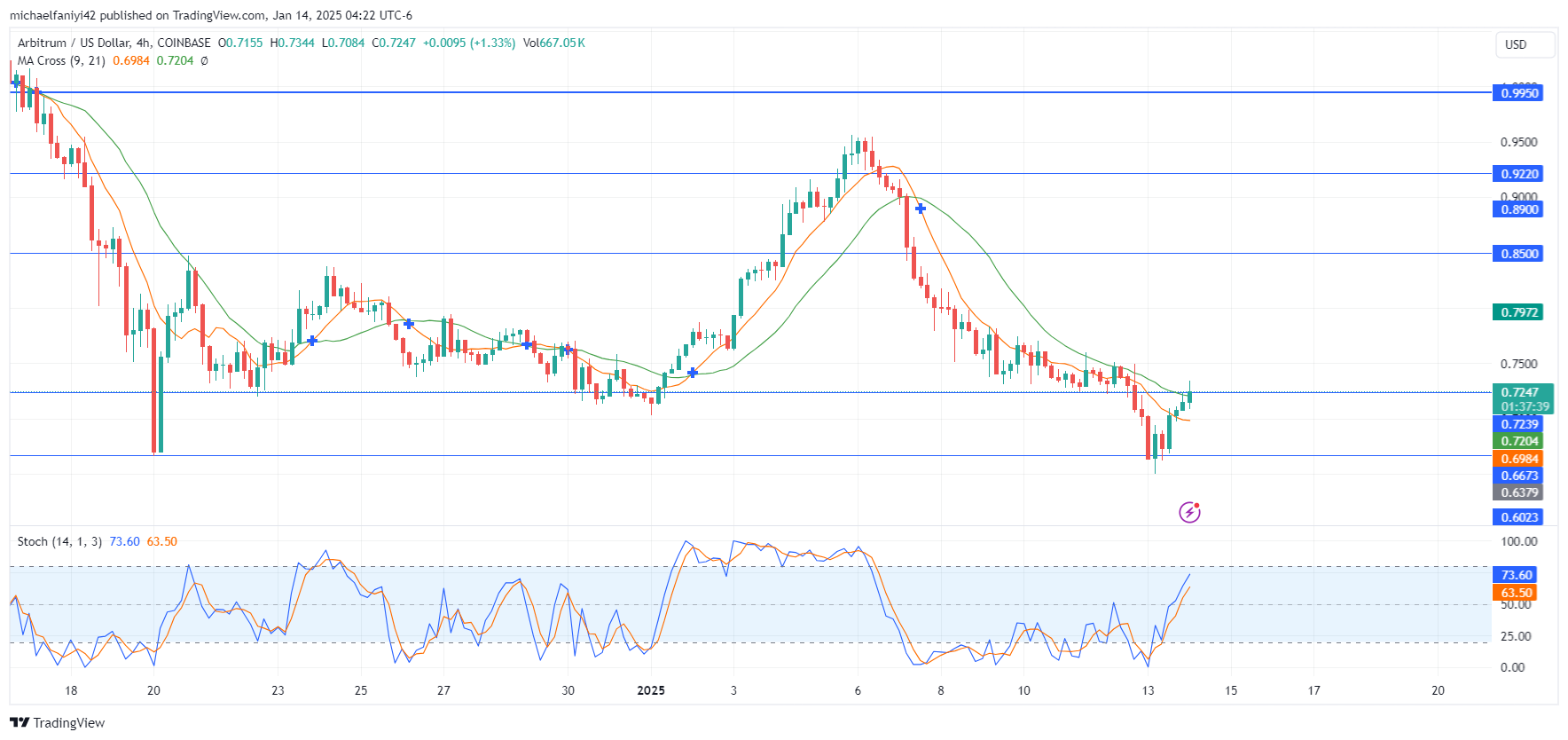Select the Arbitrum / US Dollar symbol title
The height and width of the screenshot is (740, 1568).
[114, 43]
